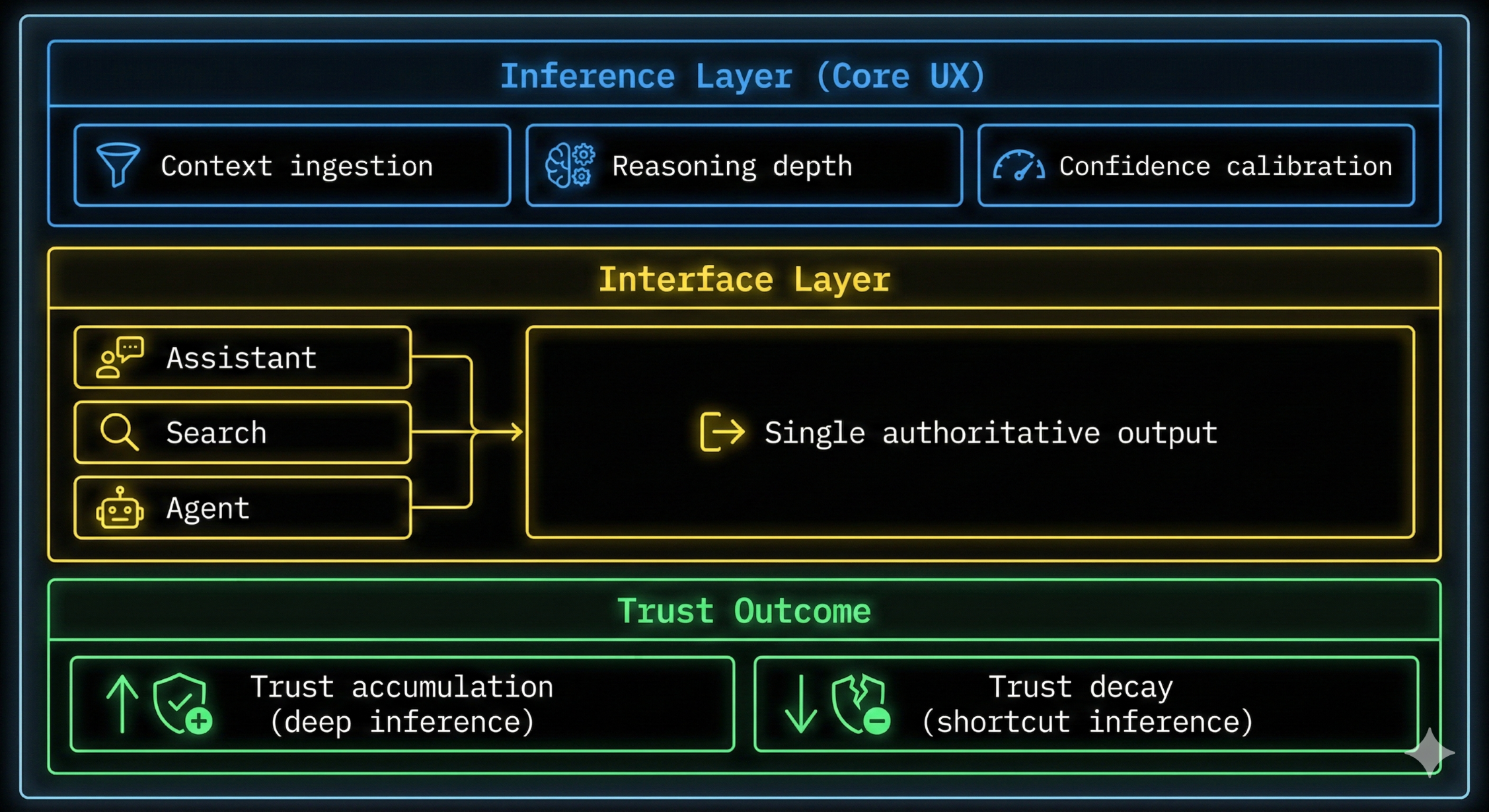Image resolution: width=1489 pixels, height=812 pixels.
Task: Click the sparkle icon in the bottom-right corner
Action: coord(1428,753)
